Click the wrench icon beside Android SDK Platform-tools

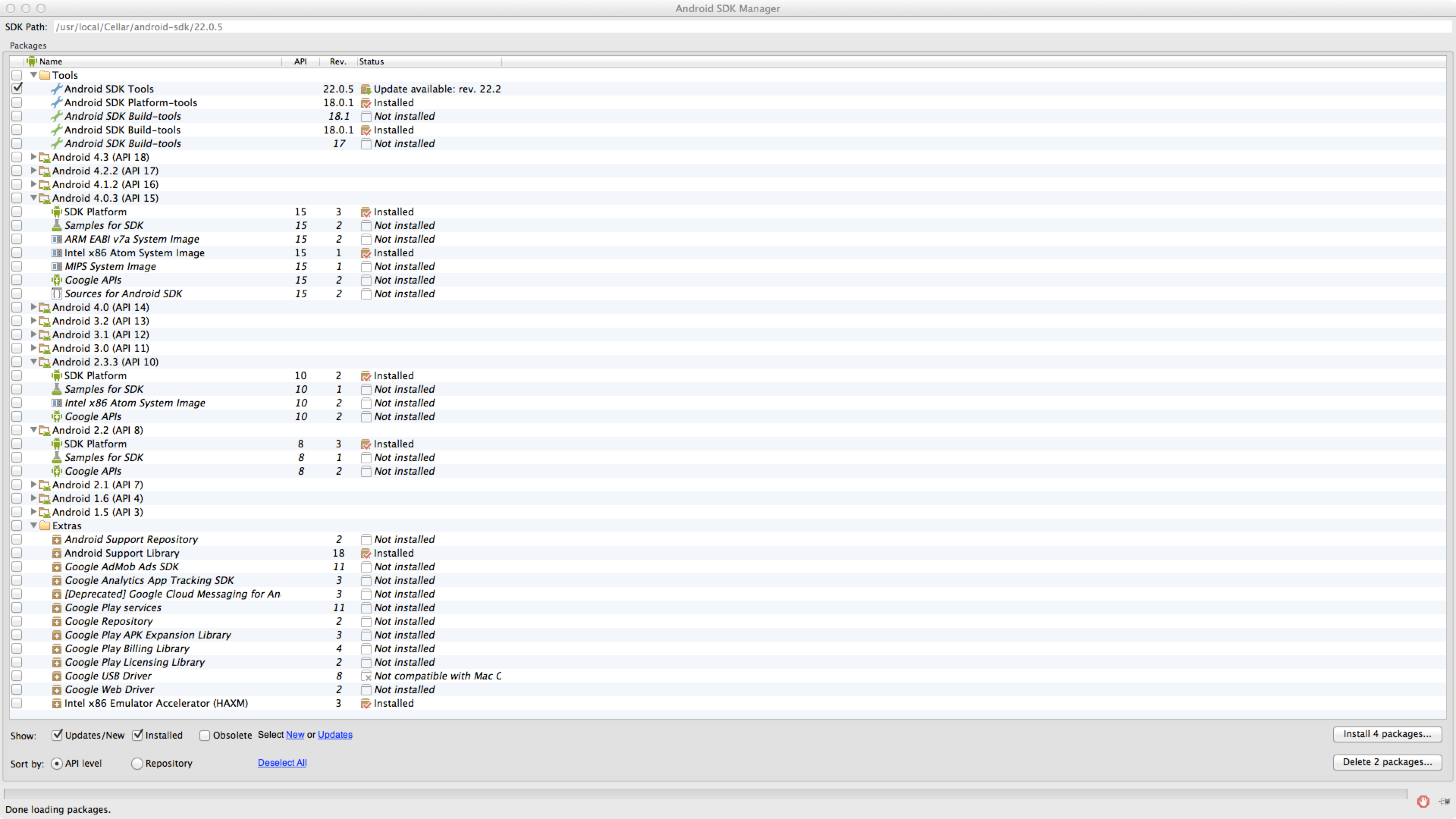point(56,102)
